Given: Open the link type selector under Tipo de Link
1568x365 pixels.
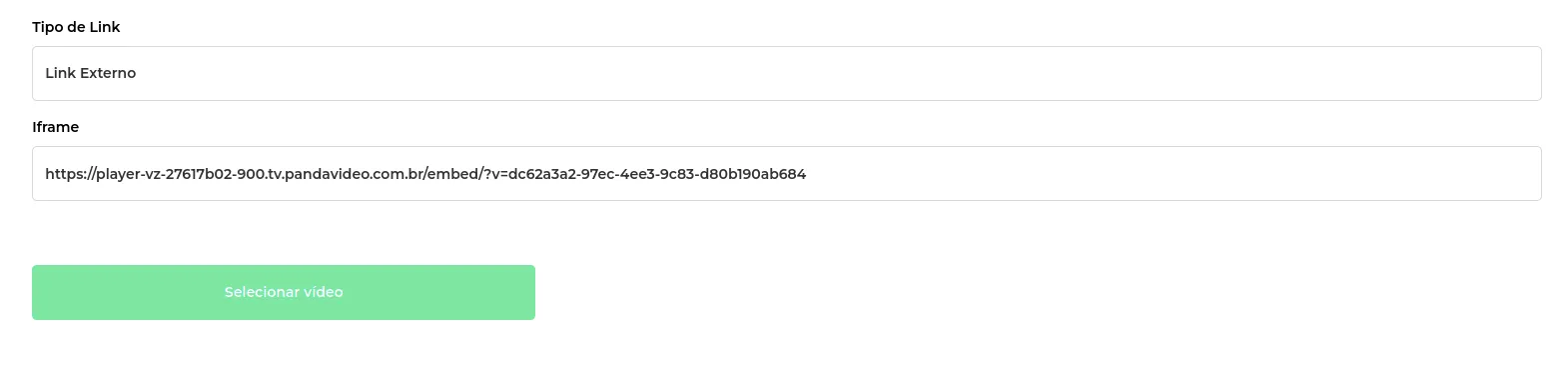Looking at the screenshot, I should (786, 73).
